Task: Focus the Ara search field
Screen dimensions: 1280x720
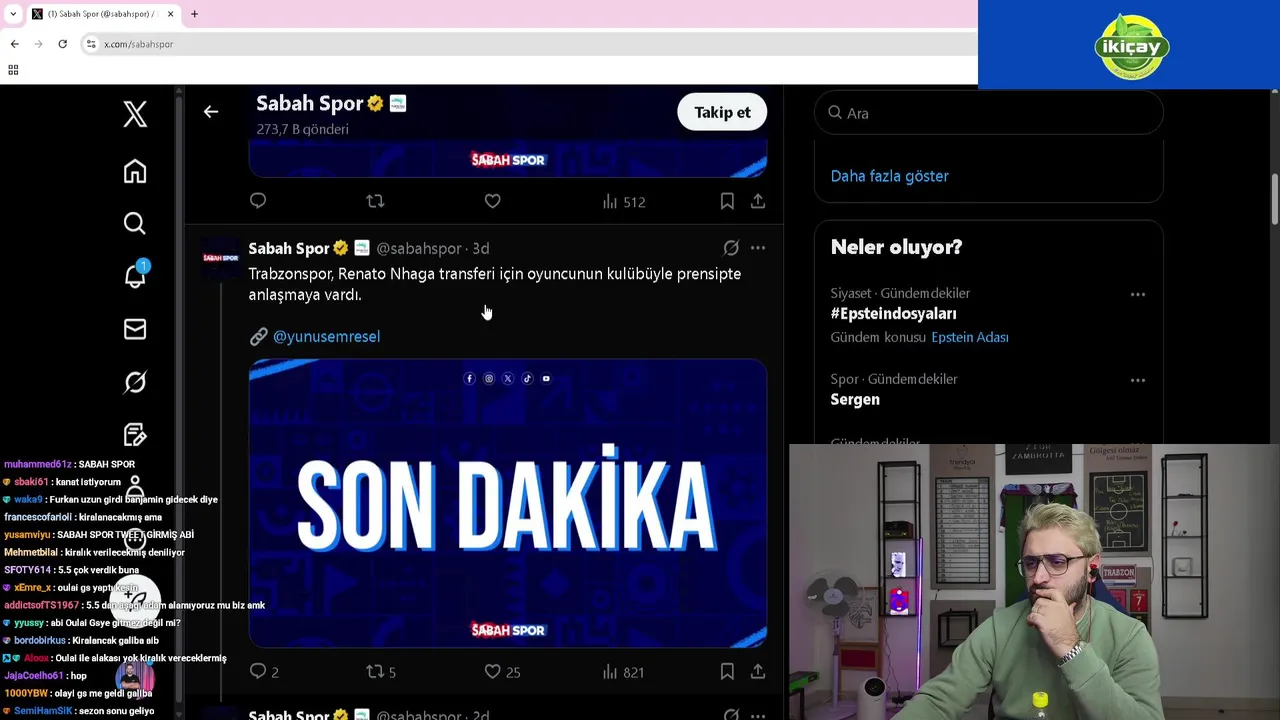Action: tap(988, 113)
